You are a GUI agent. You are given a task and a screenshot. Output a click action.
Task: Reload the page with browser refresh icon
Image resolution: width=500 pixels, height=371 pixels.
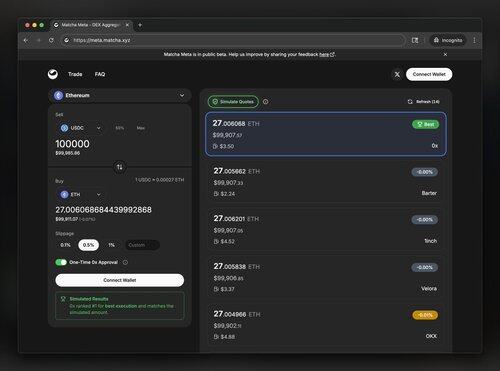click(x=51, y=40)
